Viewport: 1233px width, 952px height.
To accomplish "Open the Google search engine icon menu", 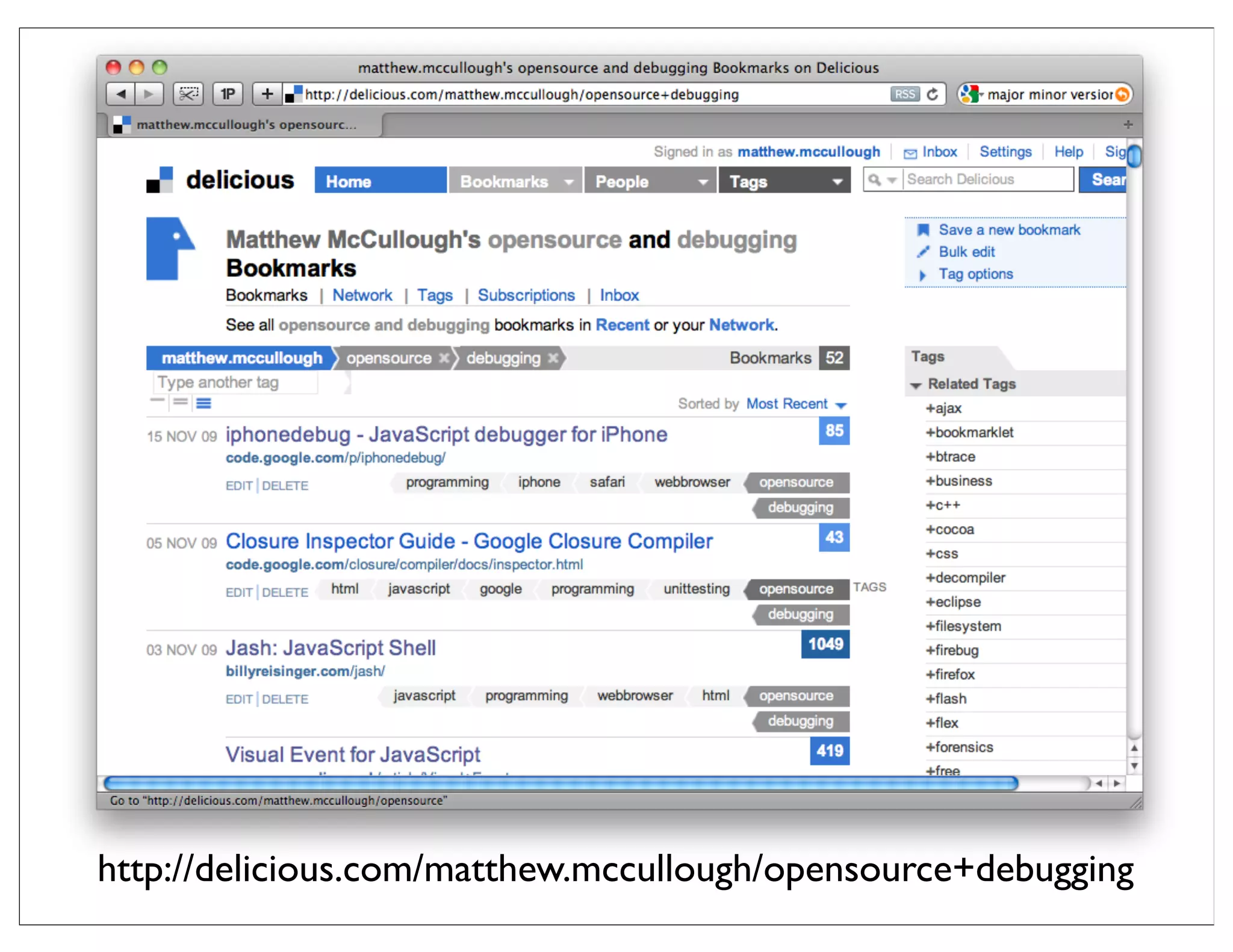I will (x=971, y=94).
